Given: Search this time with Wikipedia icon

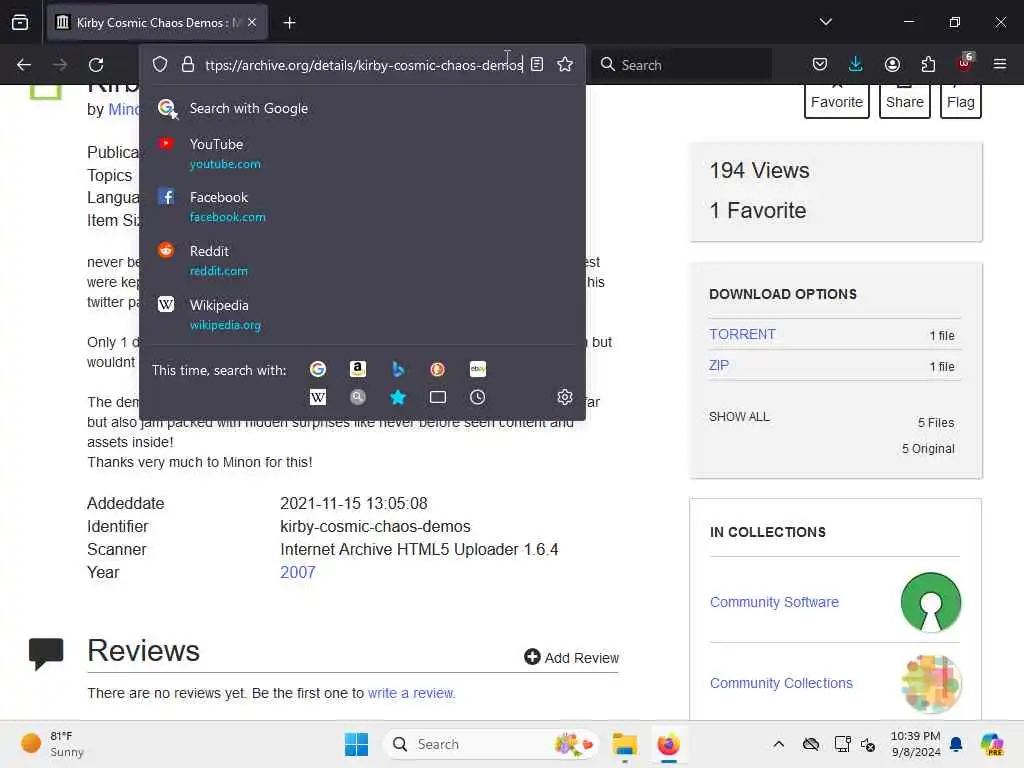Looking at the screenshot, I should (318, 397).
